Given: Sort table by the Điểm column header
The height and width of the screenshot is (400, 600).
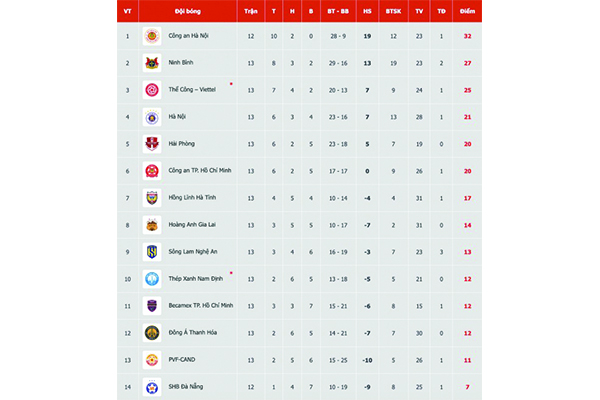Looking at the screenshot, I should point(466,11).
